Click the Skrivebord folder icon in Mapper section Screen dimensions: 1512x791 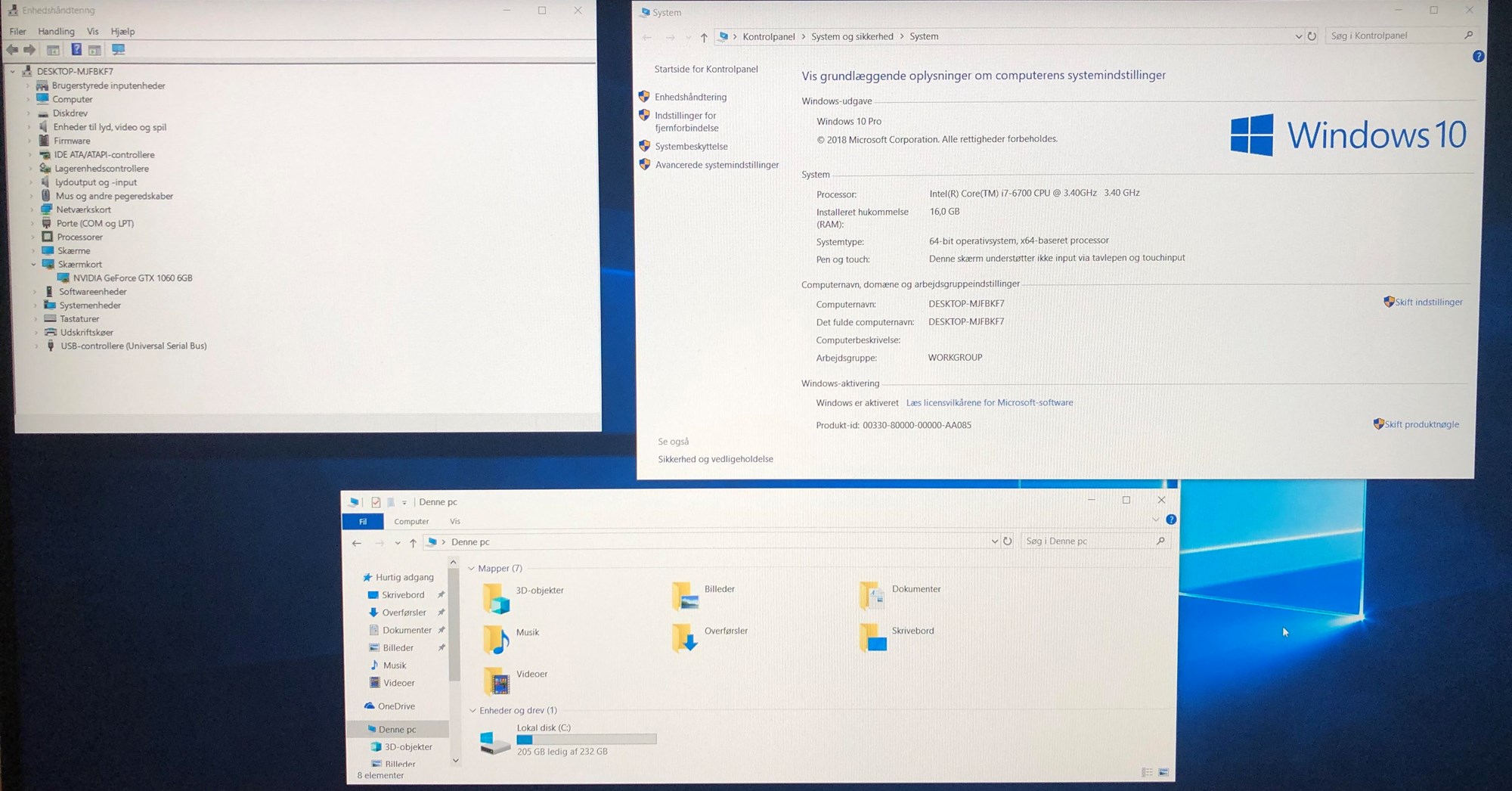(873, 638)
